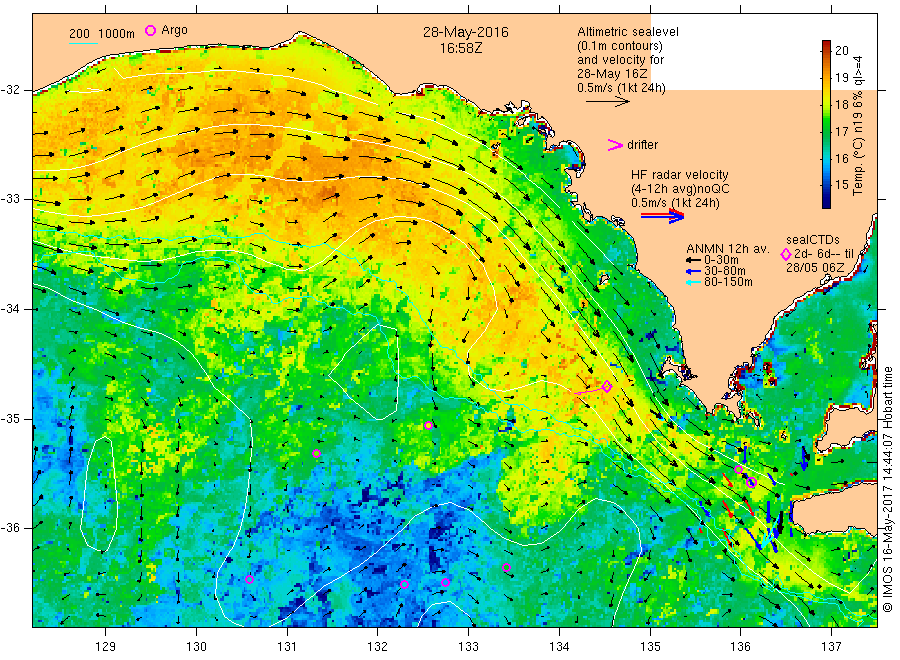Click the 'HF radar velocity' label
Image resolution: width=900 pixels, height=660 pixels.
click(680, 174)
